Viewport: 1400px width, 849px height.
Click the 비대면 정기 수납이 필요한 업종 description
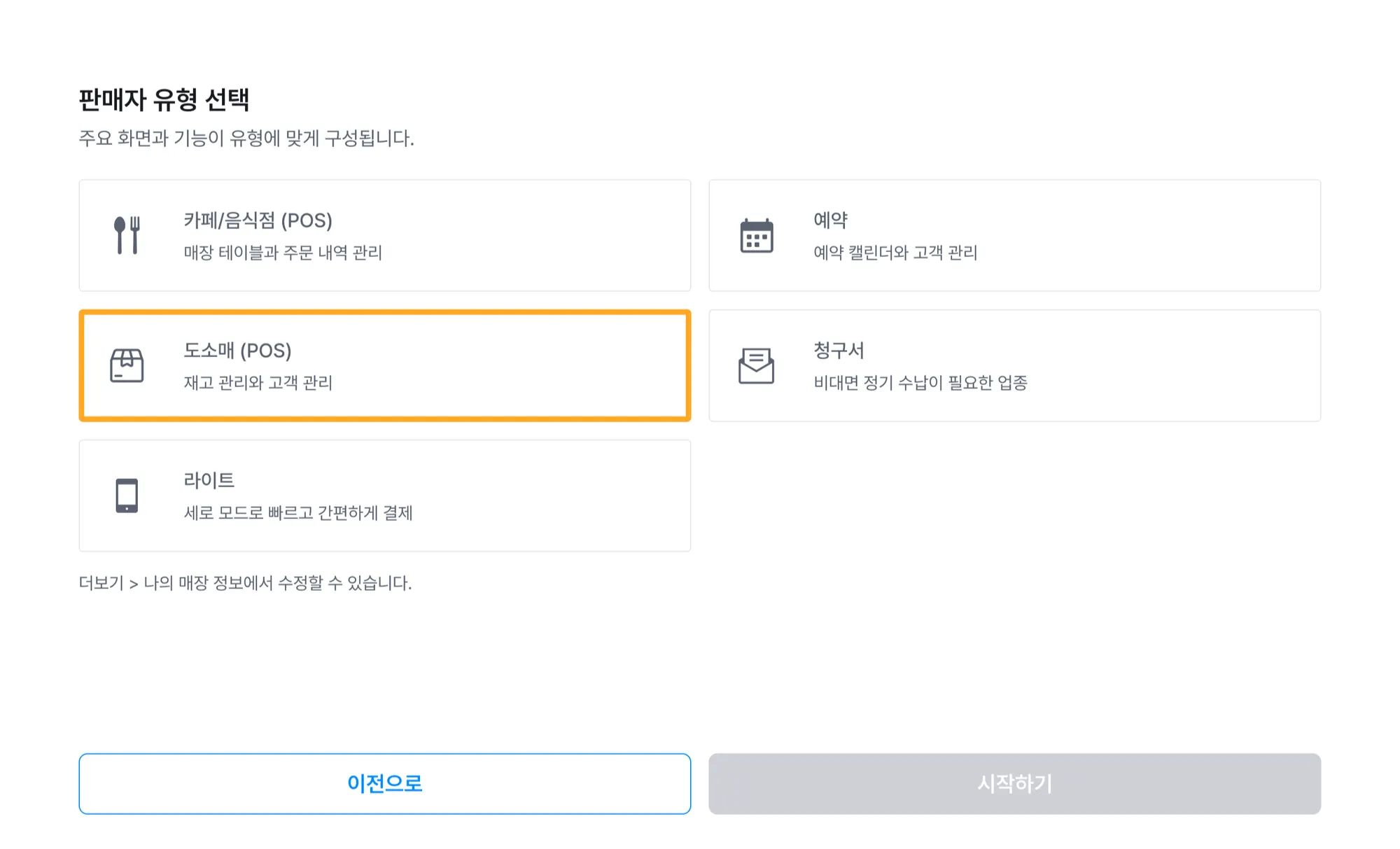(920, 383)
